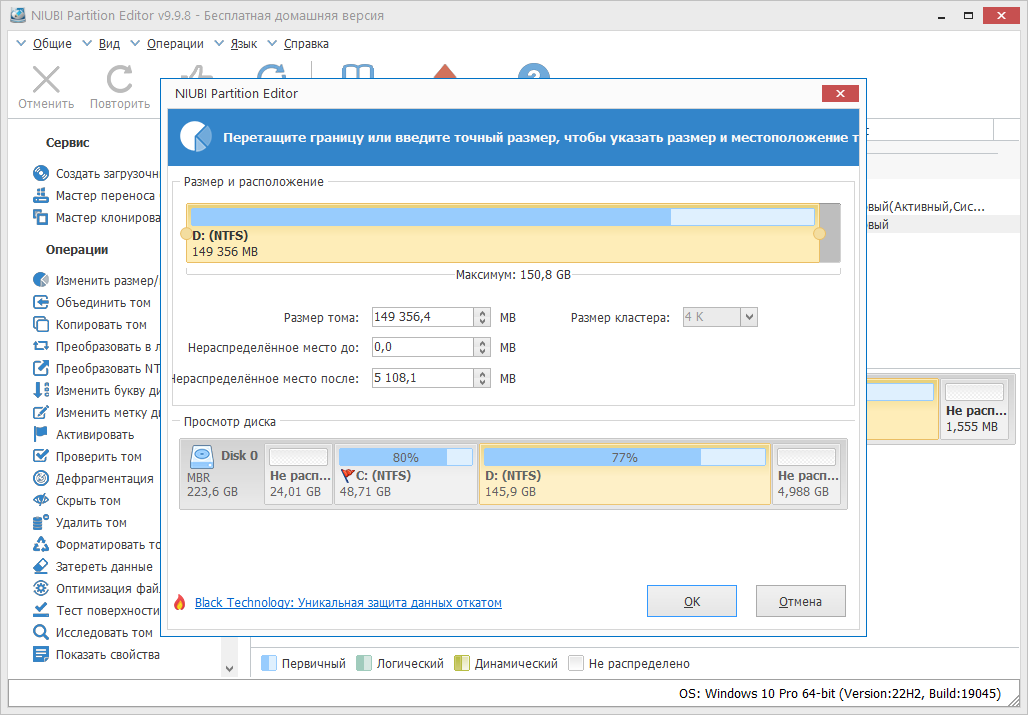Click the sidebar scroll-down arrow
The width and height of the screenshot is (1028, 715).
pos(229,669)
